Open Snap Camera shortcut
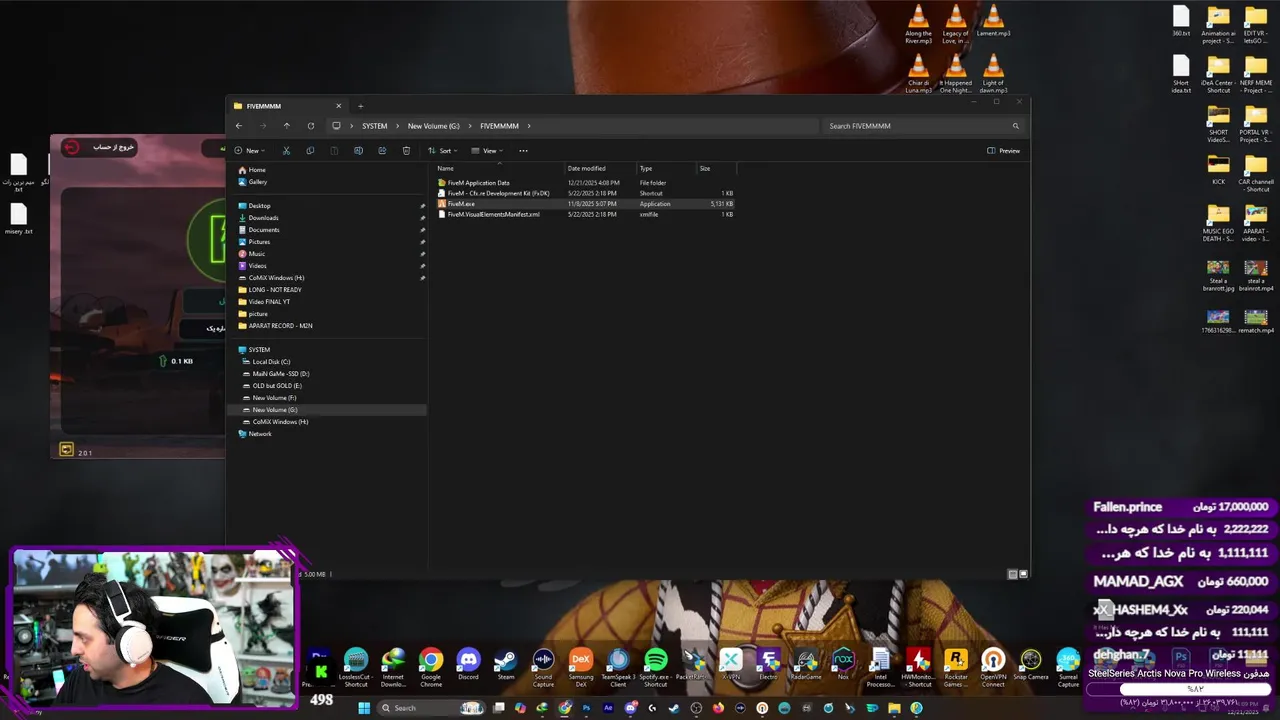This screenshot has width=1280, height=720. tap(1031, 665)
